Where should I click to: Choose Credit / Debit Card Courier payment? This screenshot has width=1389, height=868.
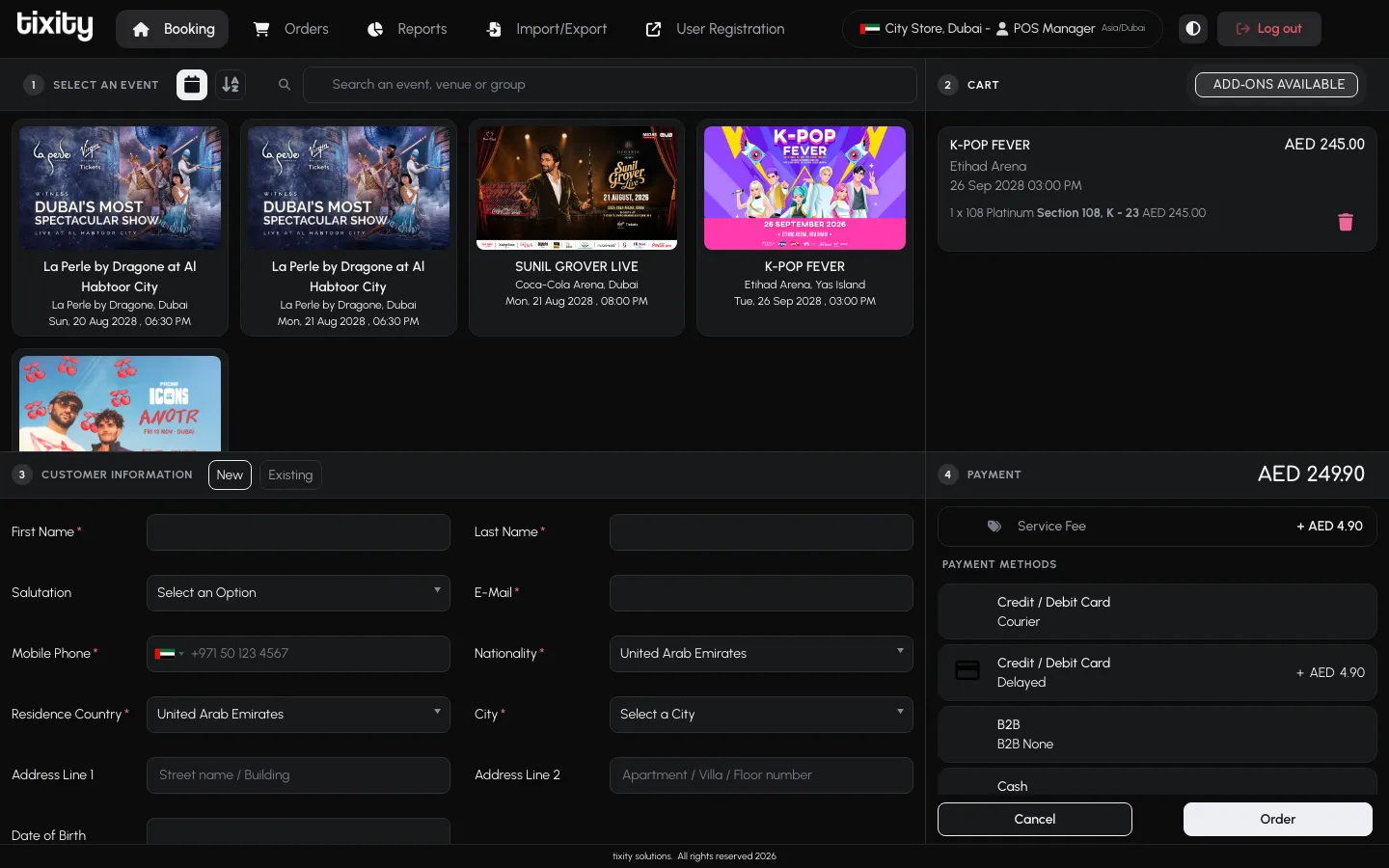tap(1157, 611)
